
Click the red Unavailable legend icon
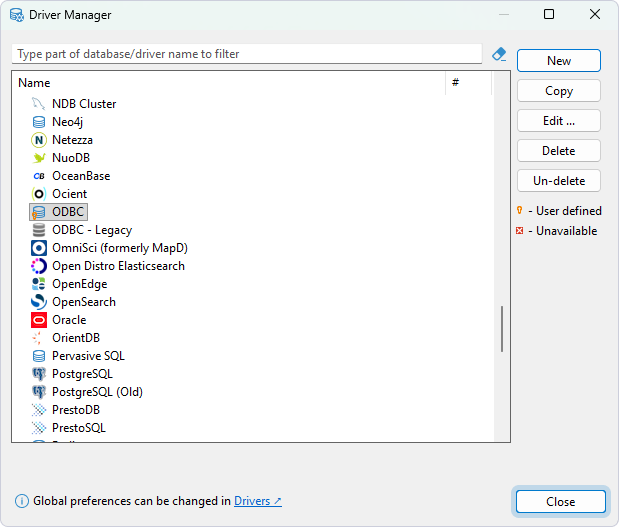[520, 231]
